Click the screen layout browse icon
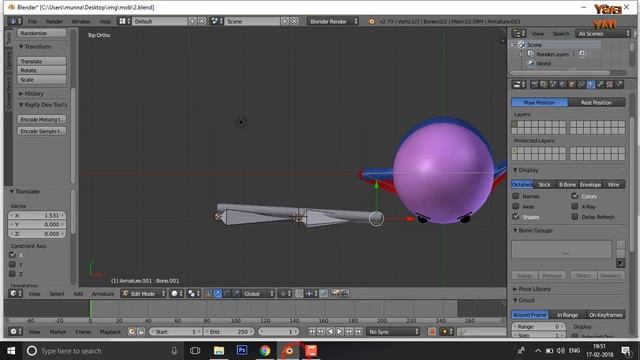Screen dimensions: 640x360 124,21
